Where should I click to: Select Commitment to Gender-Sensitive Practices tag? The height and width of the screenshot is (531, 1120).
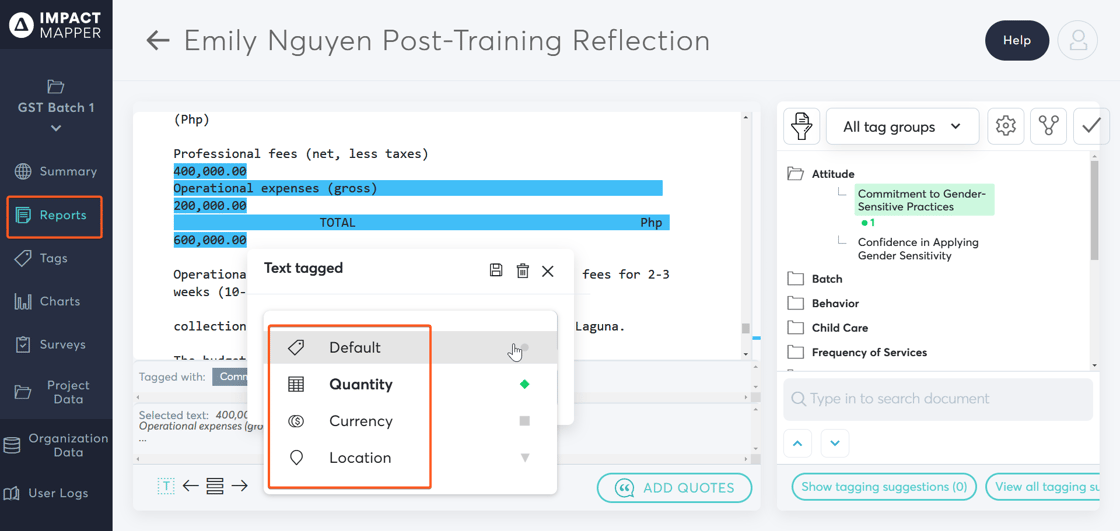[921, 200]
